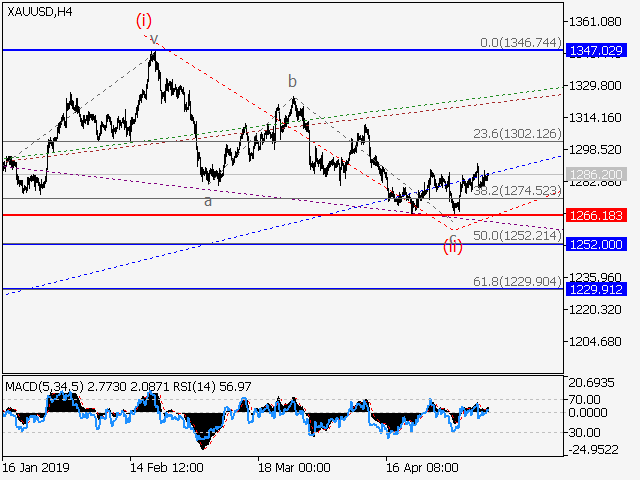Select the 1252.000 blue price tag
640x480 pixels.
pyautogui.click(x=596, y=244)
